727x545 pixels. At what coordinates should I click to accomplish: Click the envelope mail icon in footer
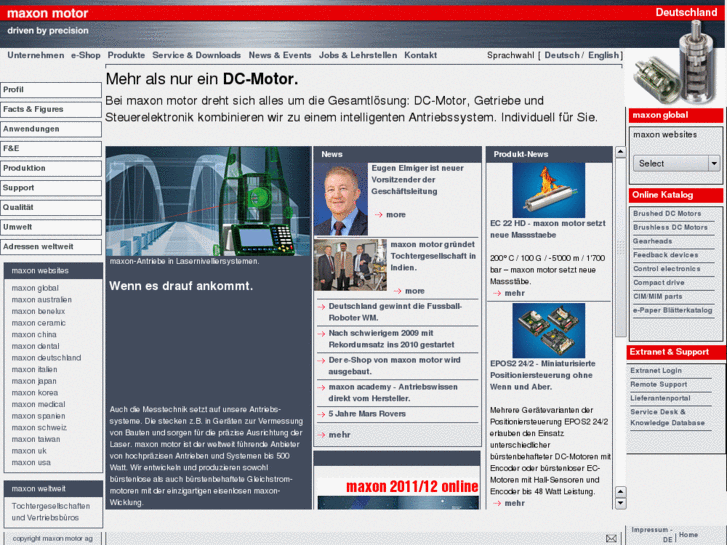click(611, 539)
